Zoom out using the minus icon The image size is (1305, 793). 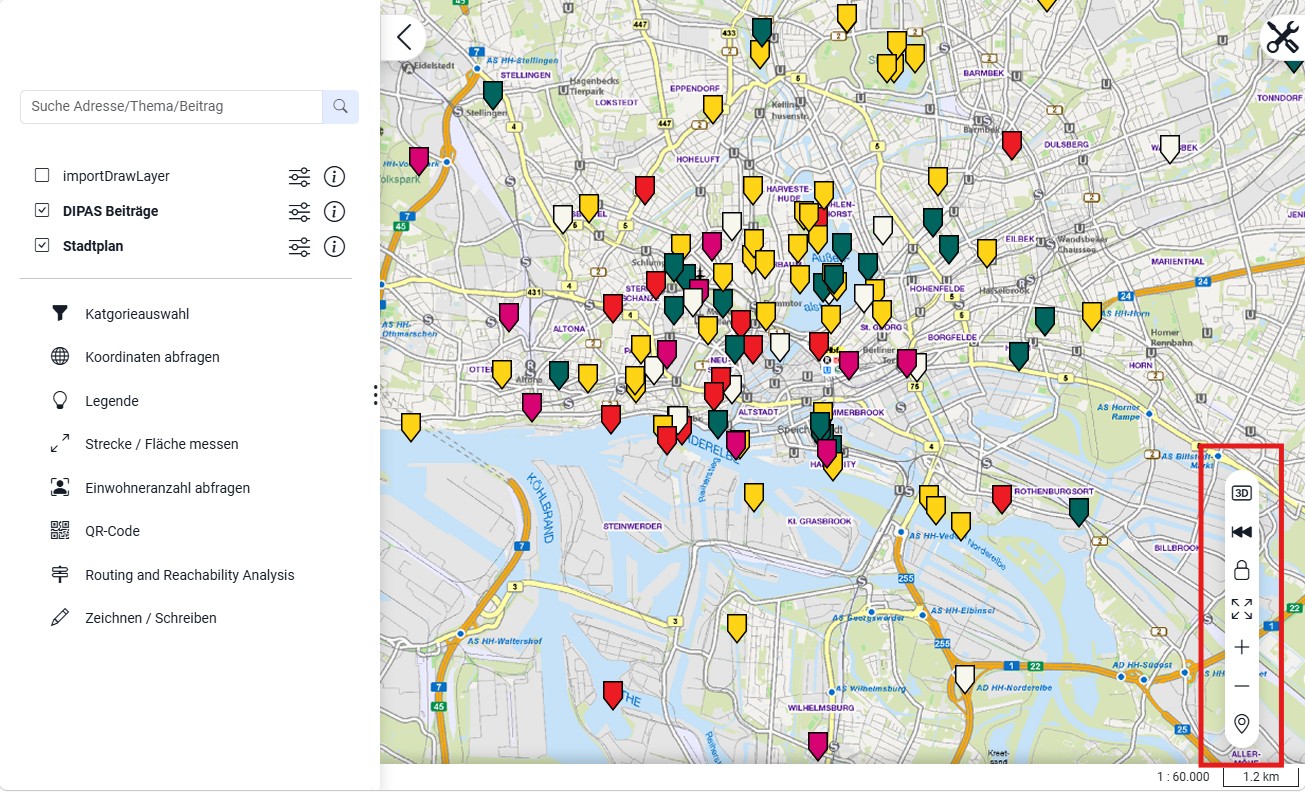click(x=1241, y=686)
